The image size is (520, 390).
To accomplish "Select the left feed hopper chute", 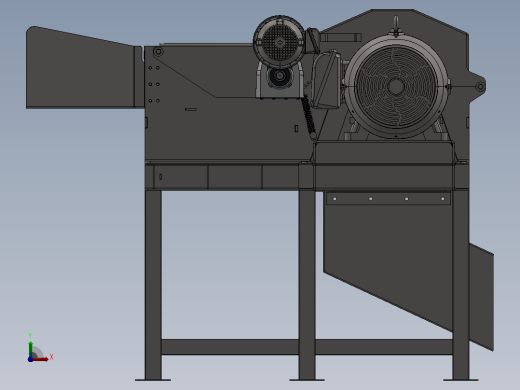I will pos(84,68).
